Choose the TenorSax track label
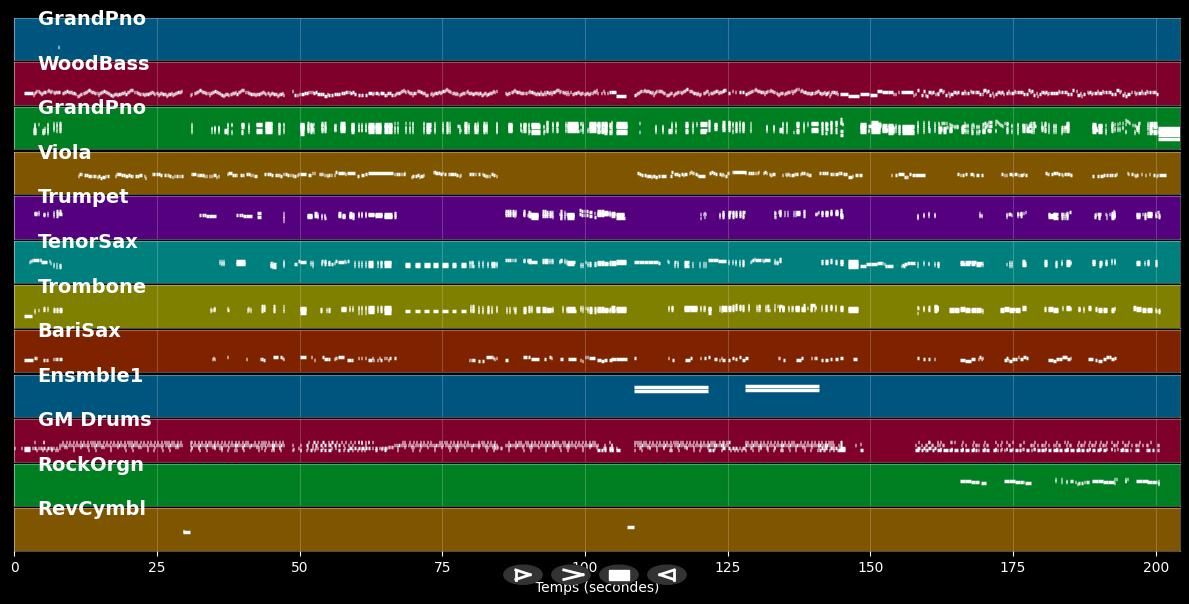Image resolution: width=1189 pixels, height=604 pixels. [x=88, y=242]
